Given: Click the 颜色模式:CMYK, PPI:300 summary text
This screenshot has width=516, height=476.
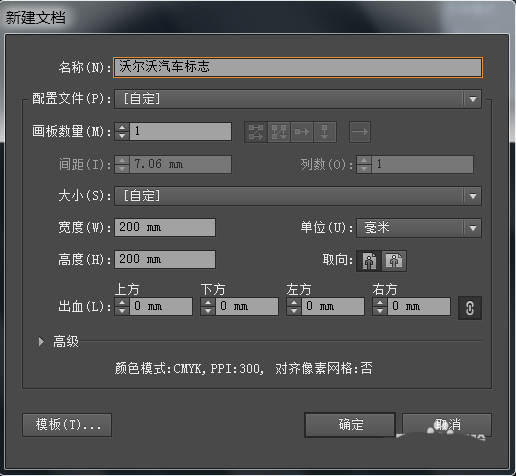Looking at the screenshot, I should coord(189,369).
